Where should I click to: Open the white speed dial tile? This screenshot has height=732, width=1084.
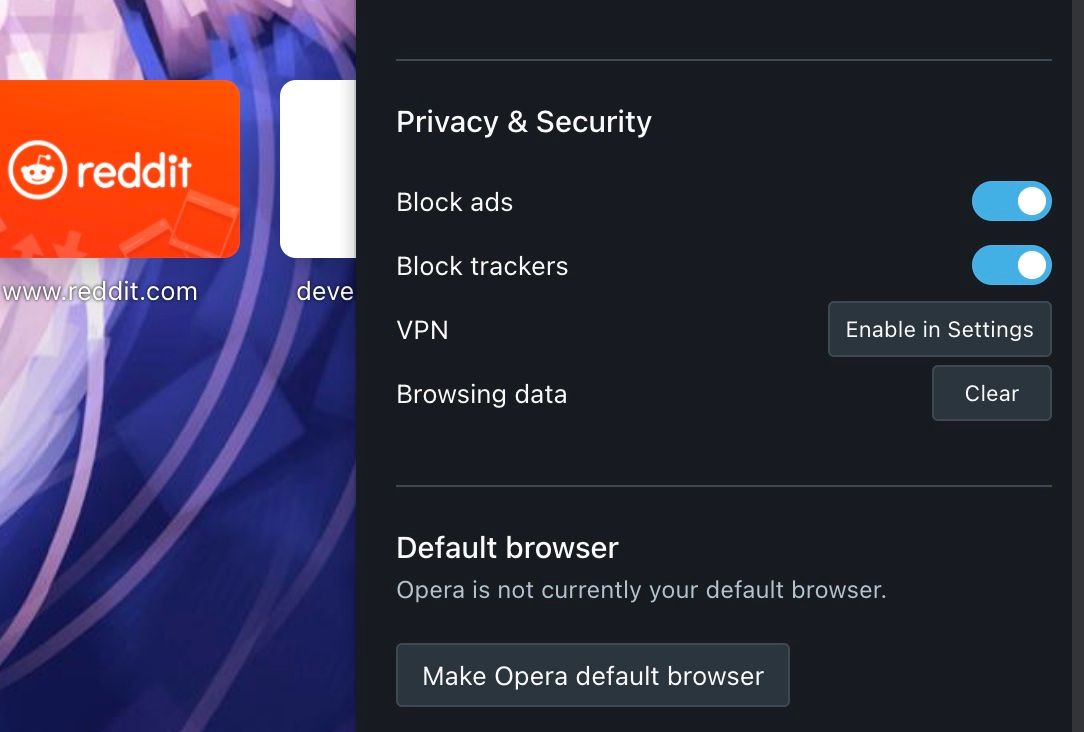[x=318, y=170]
